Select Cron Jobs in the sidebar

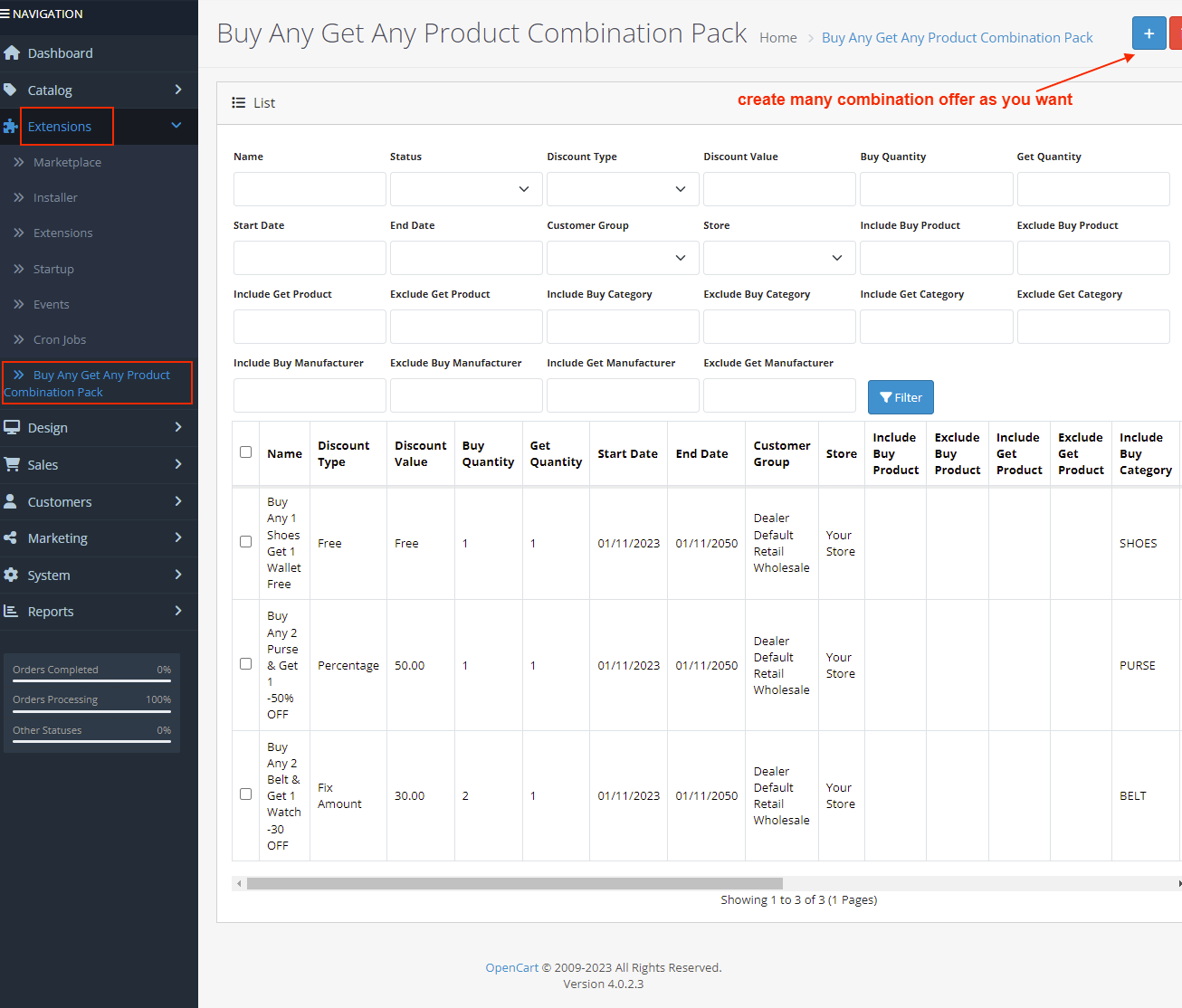(x=60, y=340)
